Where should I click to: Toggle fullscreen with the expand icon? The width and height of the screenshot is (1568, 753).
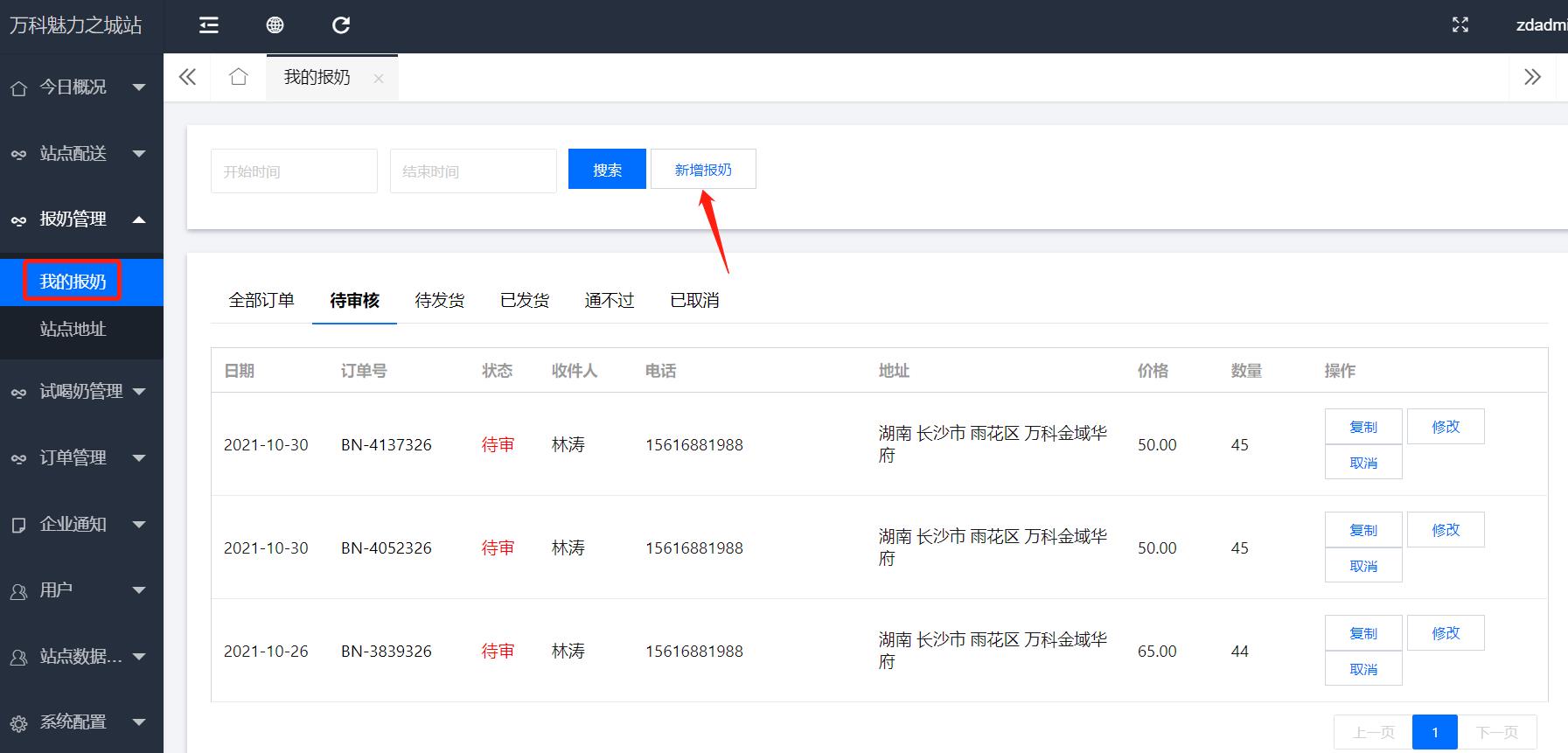1460,25
